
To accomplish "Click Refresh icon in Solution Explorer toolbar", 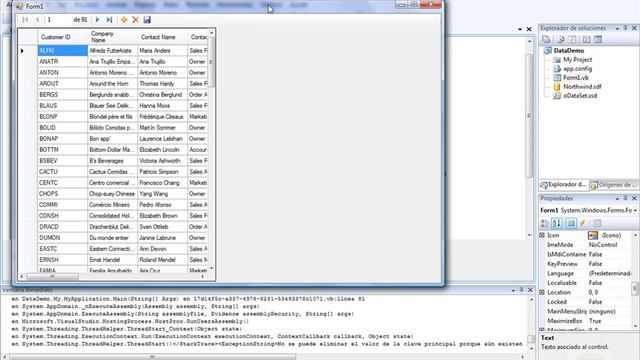I will [x=572, y=40].
